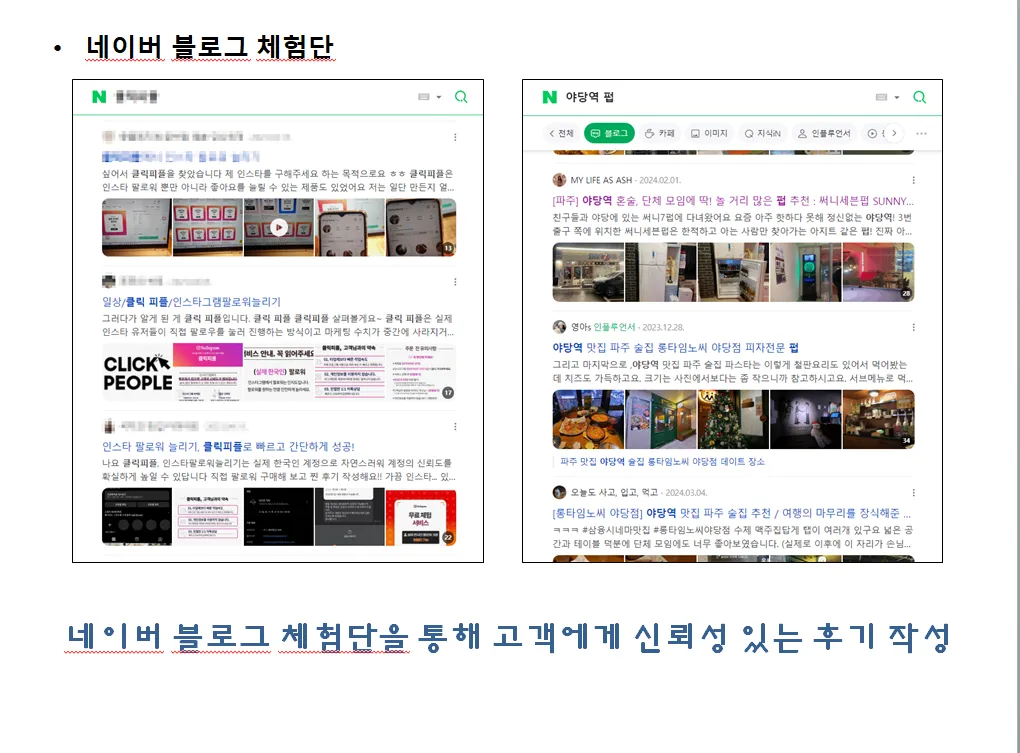Play the video thumbnail in the first left post

click(279, 228)
